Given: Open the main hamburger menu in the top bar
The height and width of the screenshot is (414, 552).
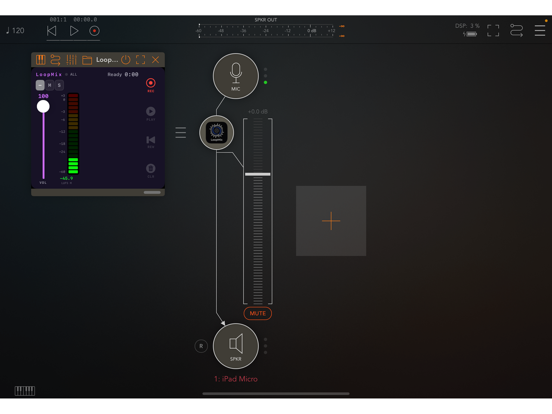Looking at the screenshot, I should 540,31.
